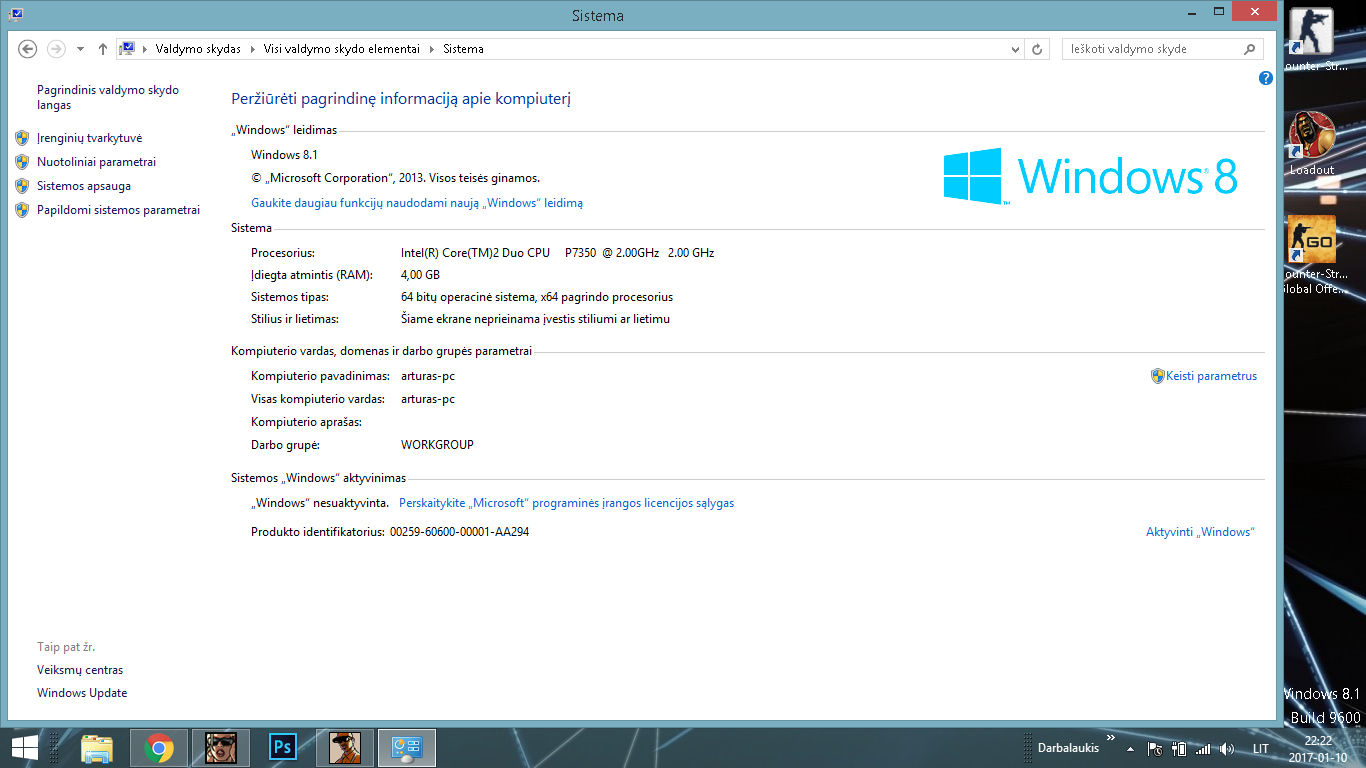Select the WORKGROUP value
1366x768 pixels.
coord(437,445)
